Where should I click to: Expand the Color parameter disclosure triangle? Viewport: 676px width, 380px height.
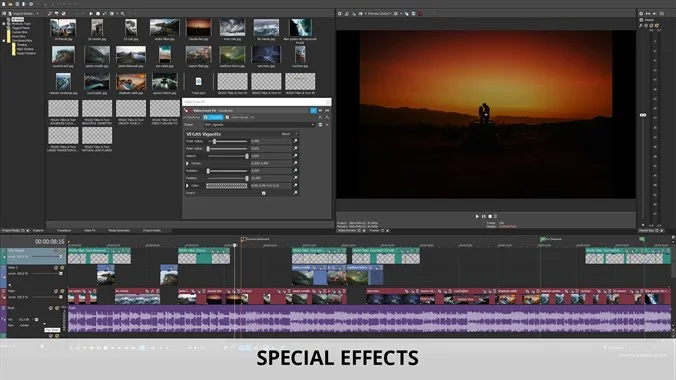(x=187, y=185)
